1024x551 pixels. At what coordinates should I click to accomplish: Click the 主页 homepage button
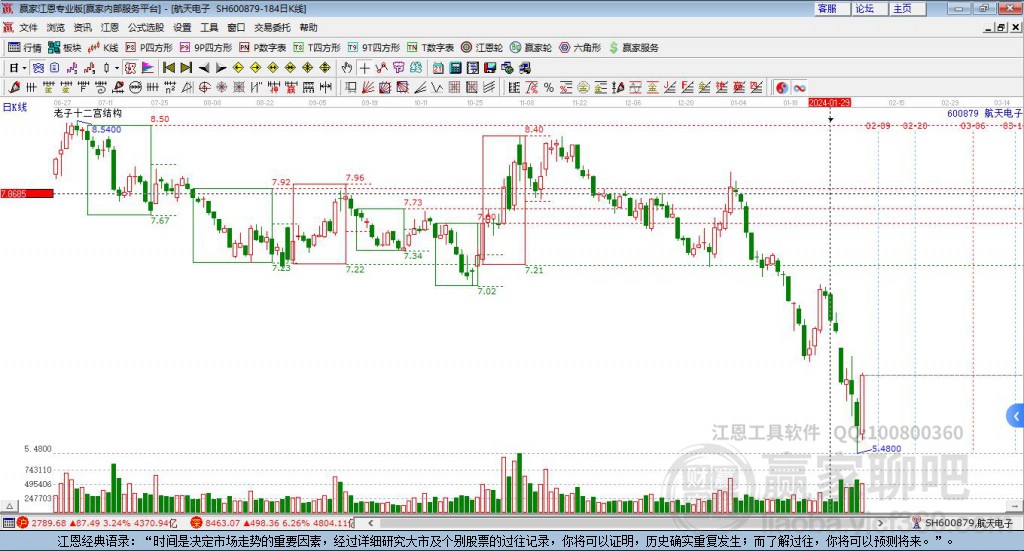coord(908,8)
